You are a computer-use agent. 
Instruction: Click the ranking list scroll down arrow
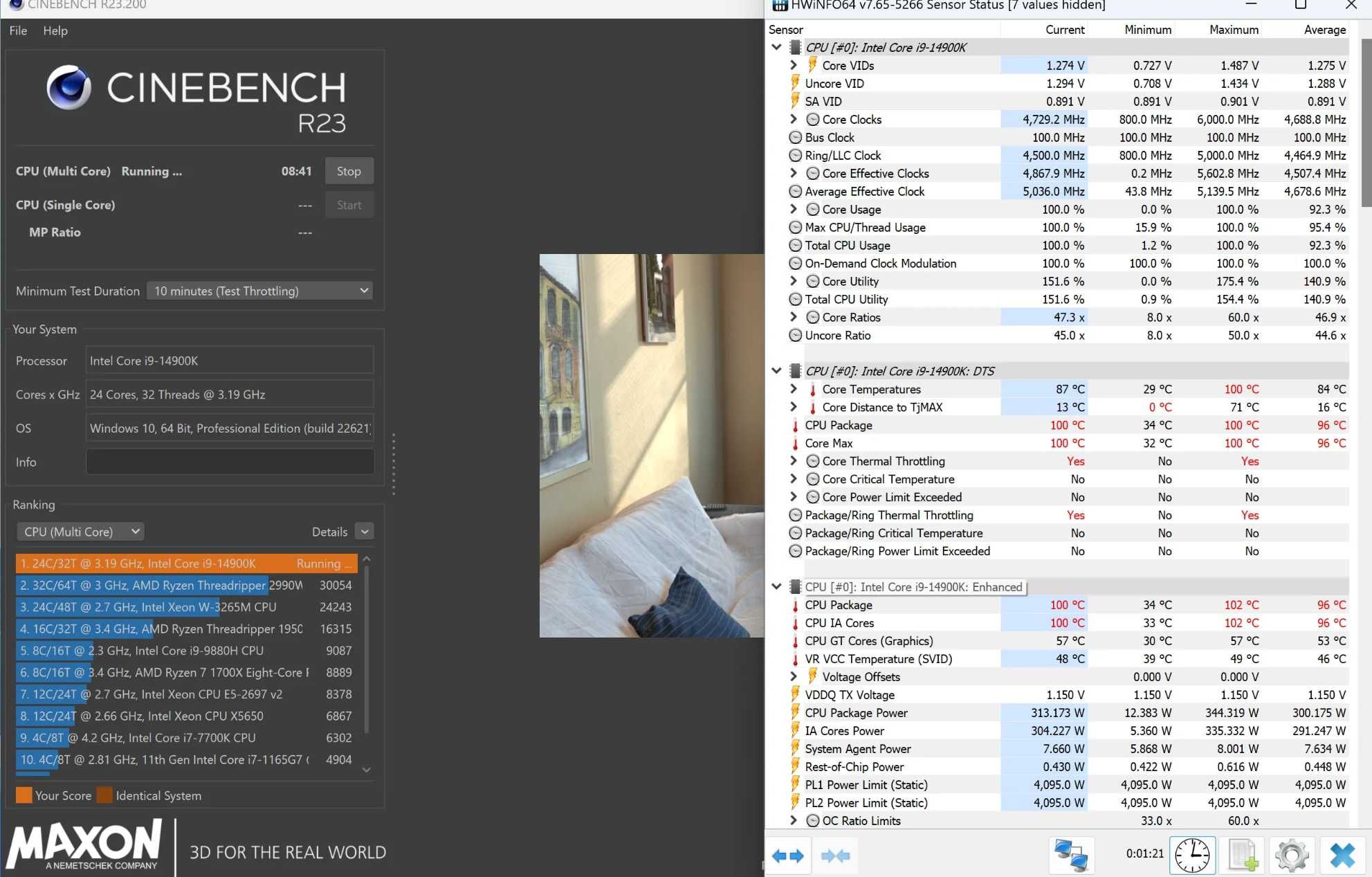[x=367, y=770]
